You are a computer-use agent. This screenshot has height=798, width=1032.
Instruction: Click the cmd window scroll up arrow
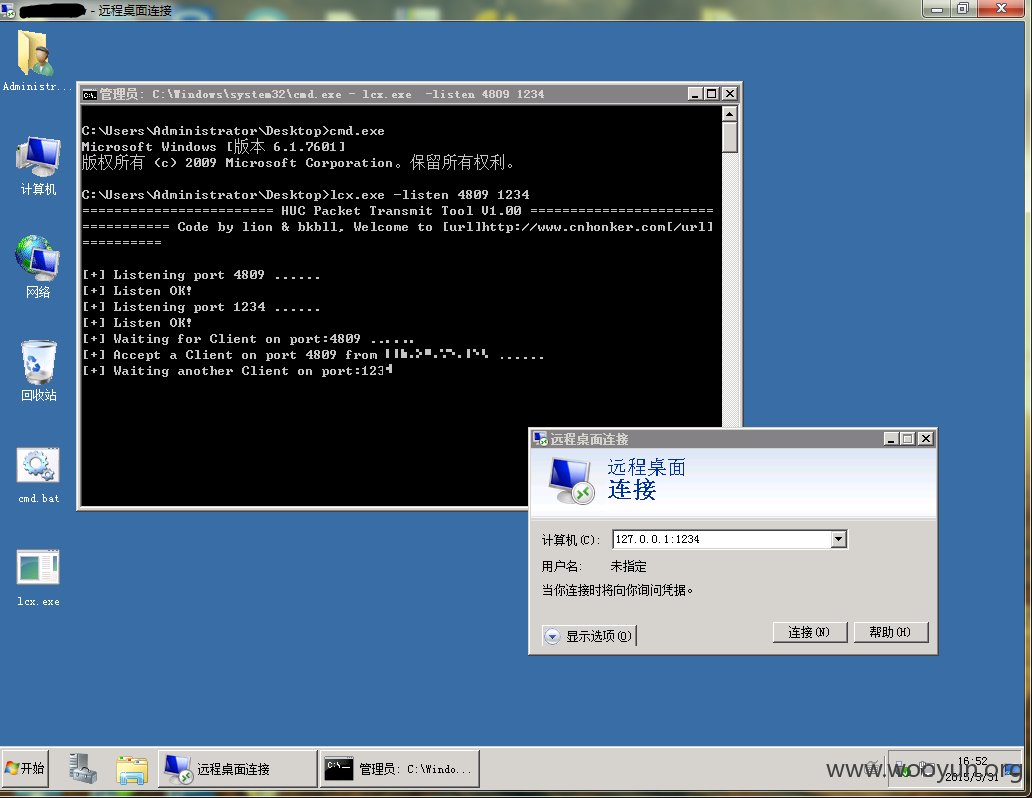click(729, 114)
